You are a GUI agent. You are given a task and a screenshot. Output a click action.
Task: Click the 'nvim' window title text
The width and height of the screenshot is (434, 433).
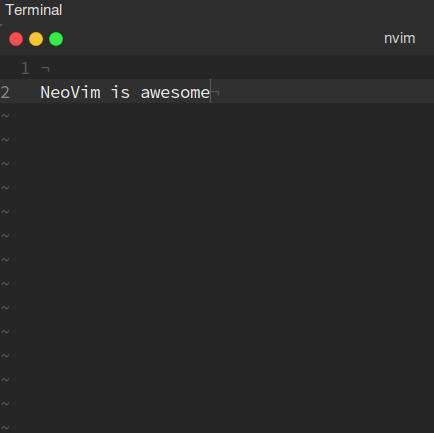coord(400,38)
